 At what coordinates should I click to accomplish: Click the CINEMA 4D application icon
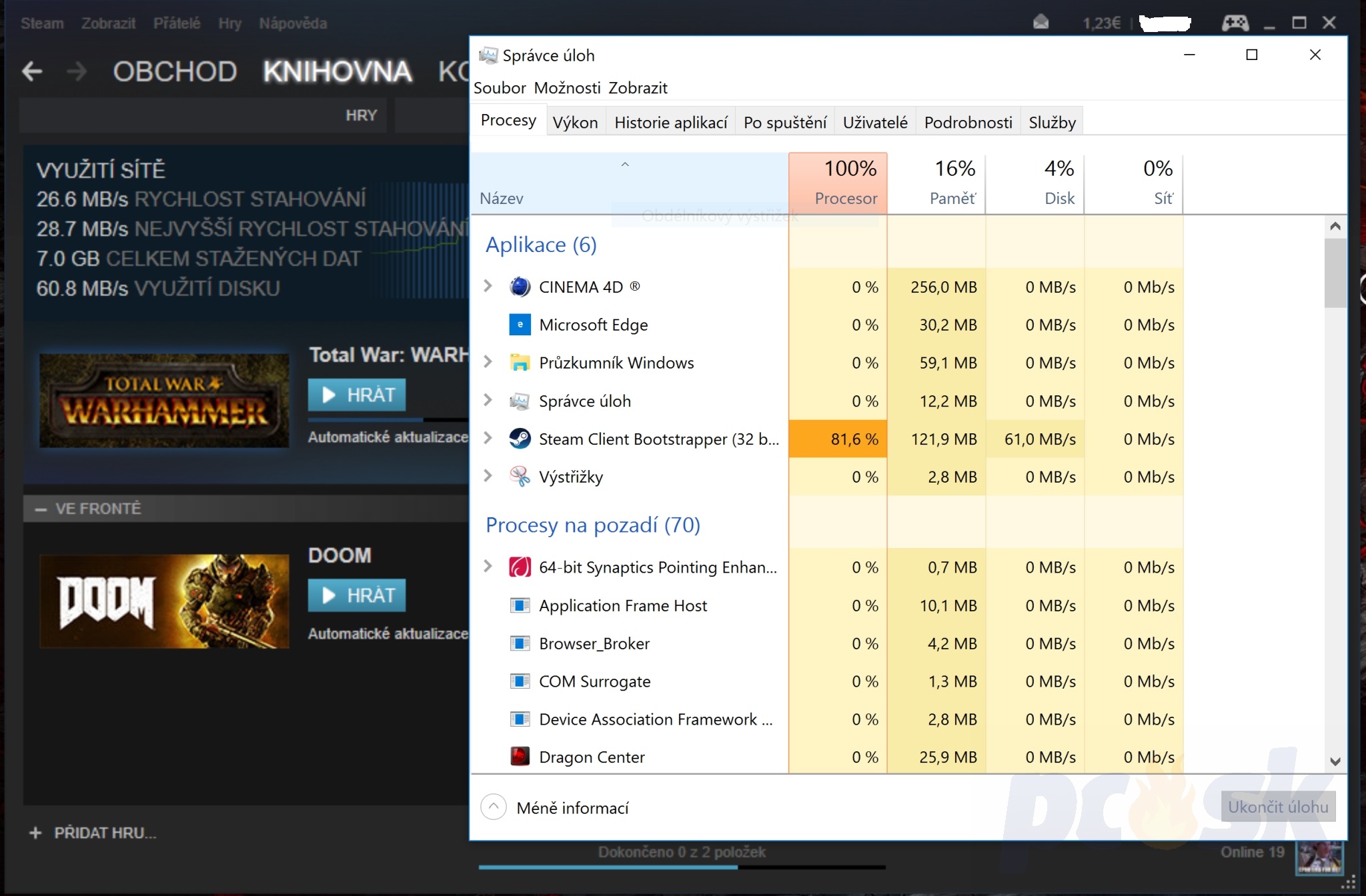[520, 287]
